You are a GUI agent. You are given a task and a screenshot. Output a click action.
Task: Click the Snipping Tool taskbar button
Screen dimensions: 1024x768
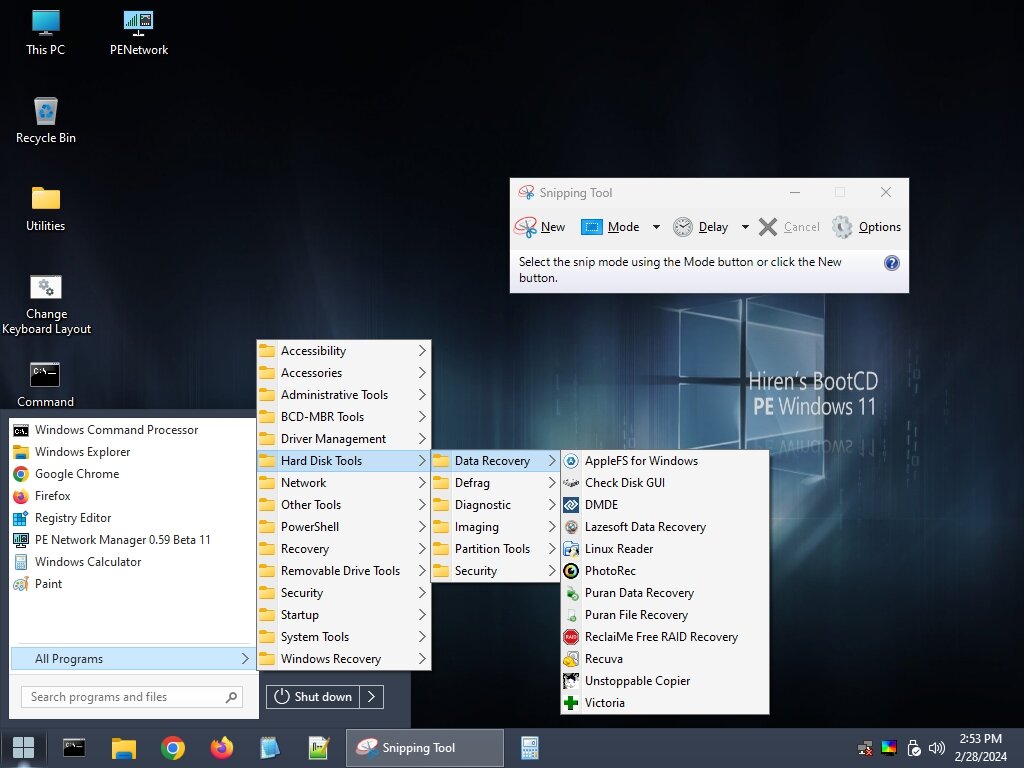click(424, 748)
